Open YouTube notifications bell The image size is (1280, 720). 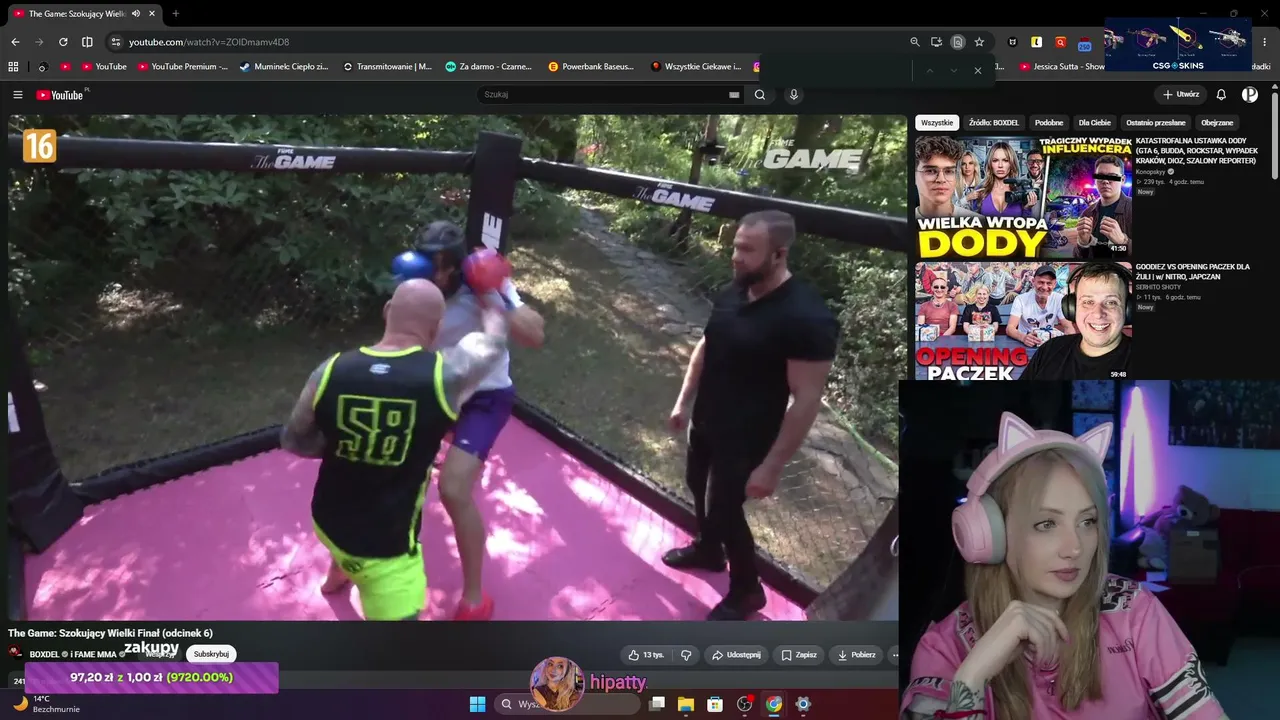pyautogui.click(x=1221, y=95)
